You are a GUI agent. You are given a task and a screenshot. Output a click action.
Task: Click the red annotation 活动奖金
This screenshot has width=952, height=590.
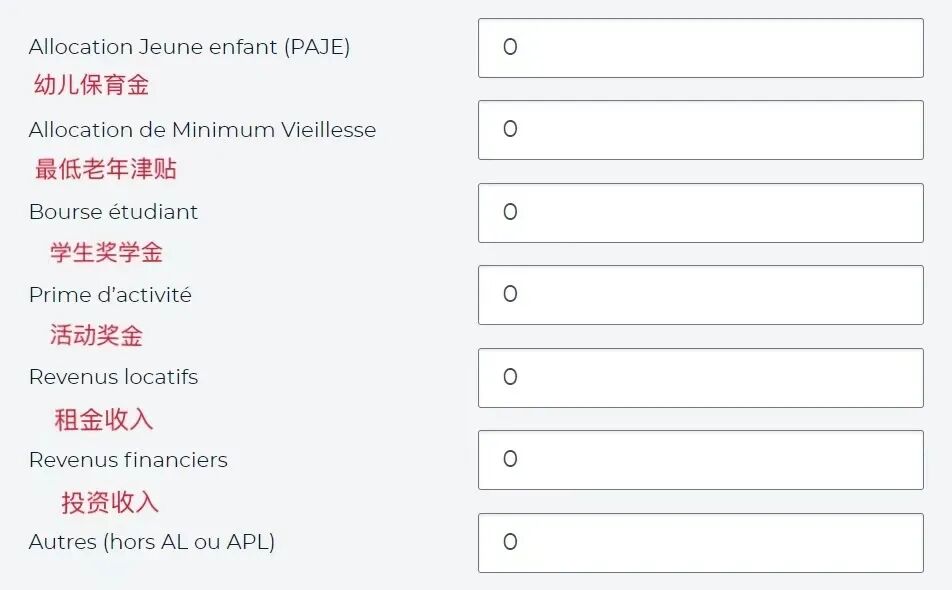coord(96,335)
